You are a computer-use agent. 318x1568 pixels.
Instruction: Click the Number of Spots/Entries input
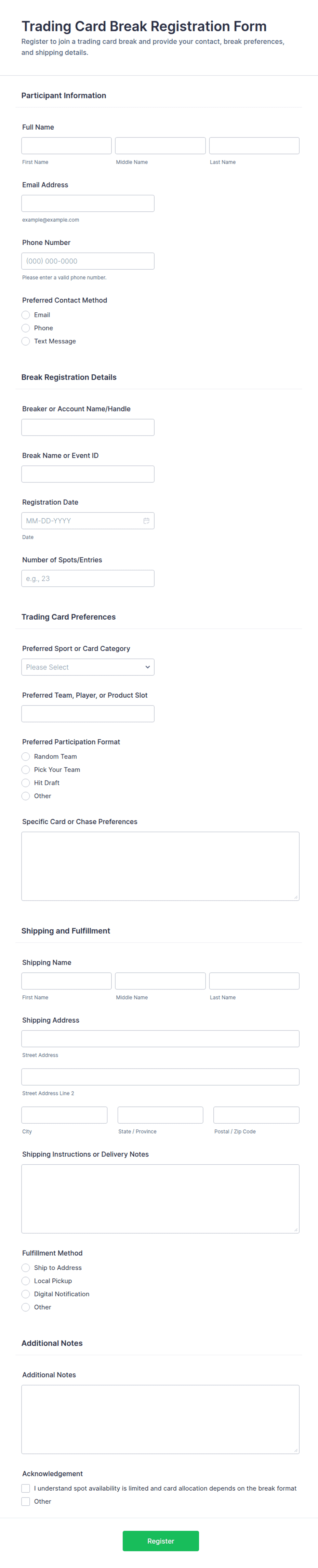pos(88,578)
